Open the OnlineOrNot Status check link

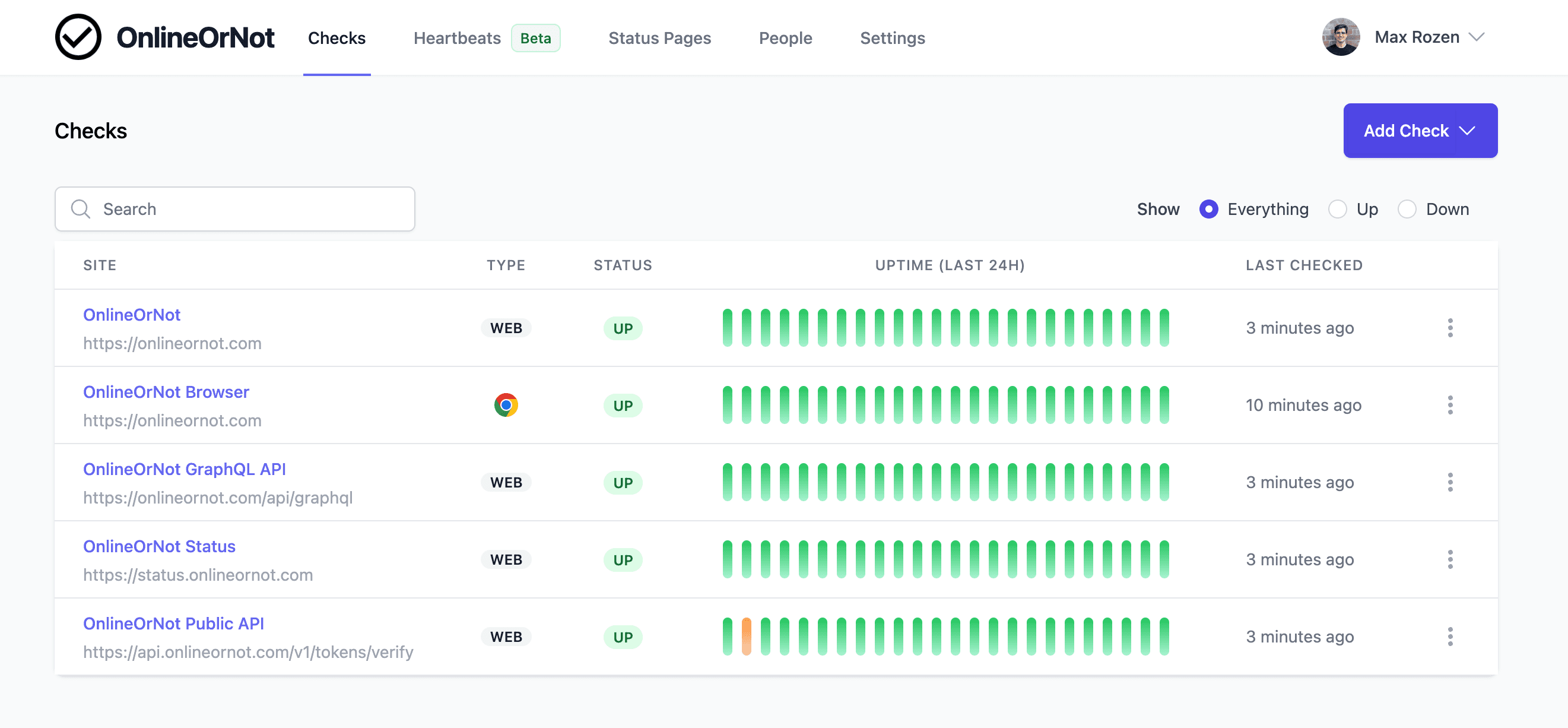[159, 546]
